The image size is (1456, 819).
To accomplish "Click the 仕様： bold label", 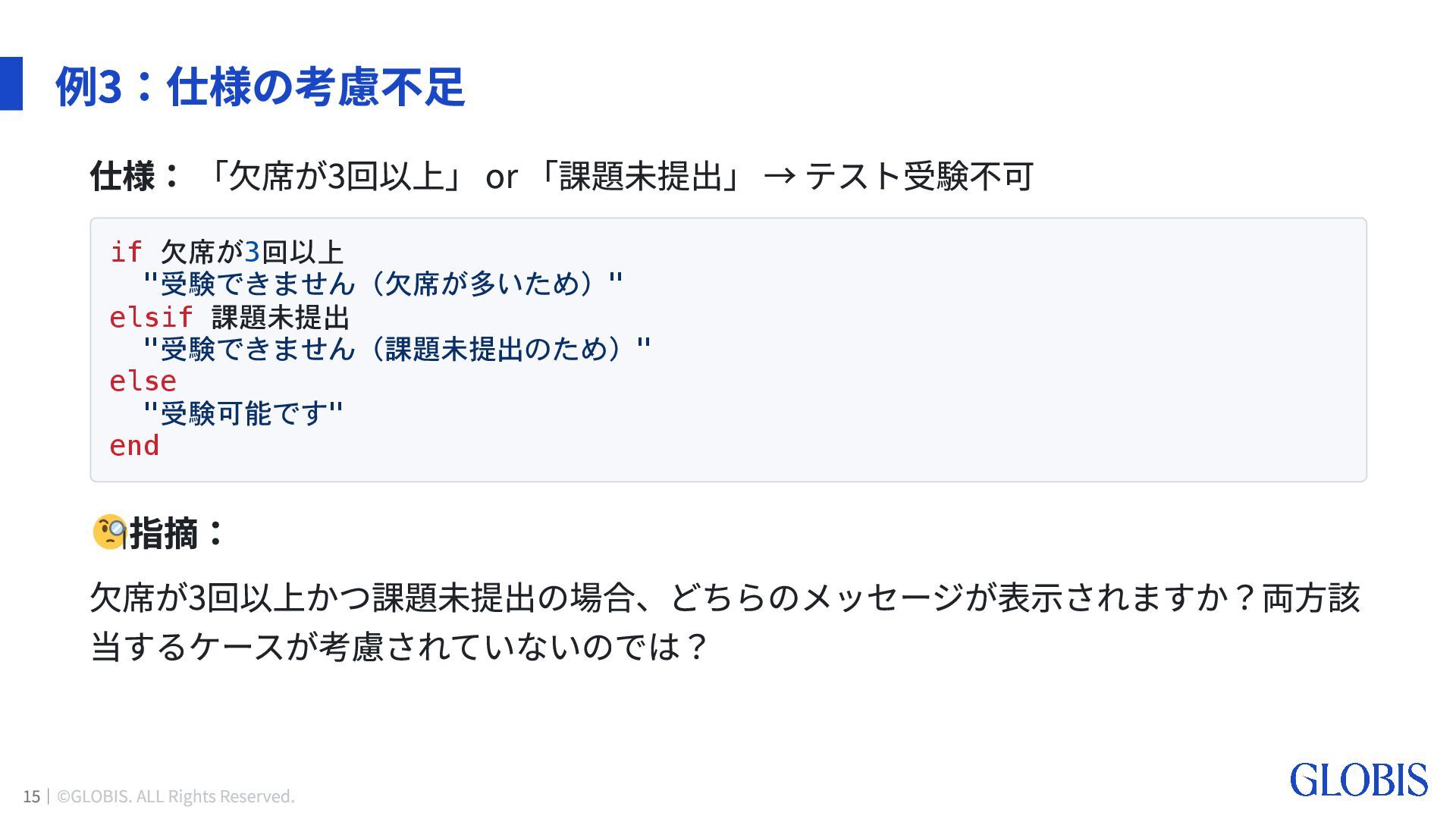I will (x=135, y=176).
